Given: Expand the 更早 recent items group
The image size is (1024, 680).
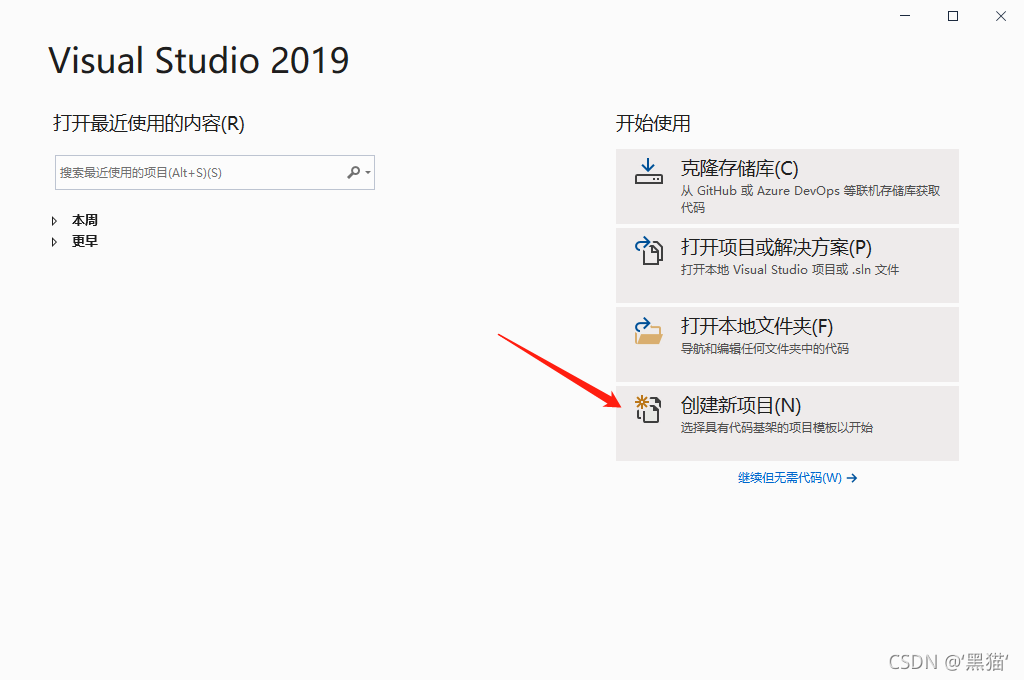Looking at the screenshot, I should click(x=54, y=242).
